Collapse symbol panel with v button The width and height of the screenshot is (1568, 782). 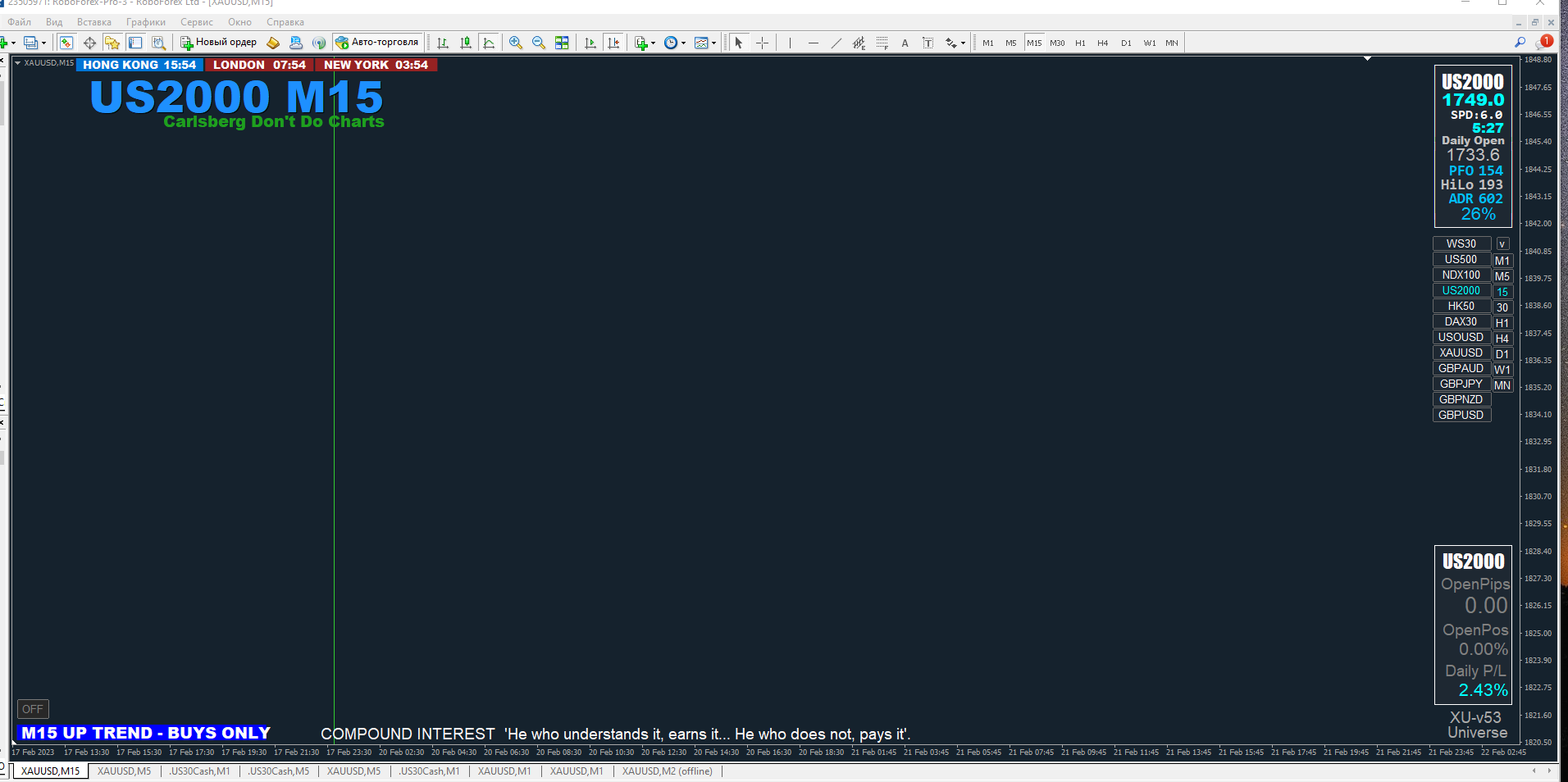pos(1502,244)
